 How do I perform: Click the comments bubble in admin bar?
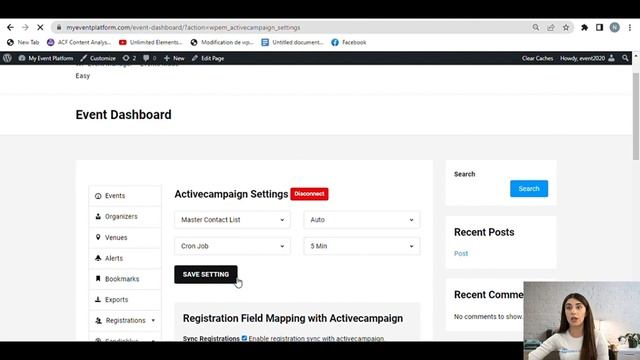pos(150,58)
